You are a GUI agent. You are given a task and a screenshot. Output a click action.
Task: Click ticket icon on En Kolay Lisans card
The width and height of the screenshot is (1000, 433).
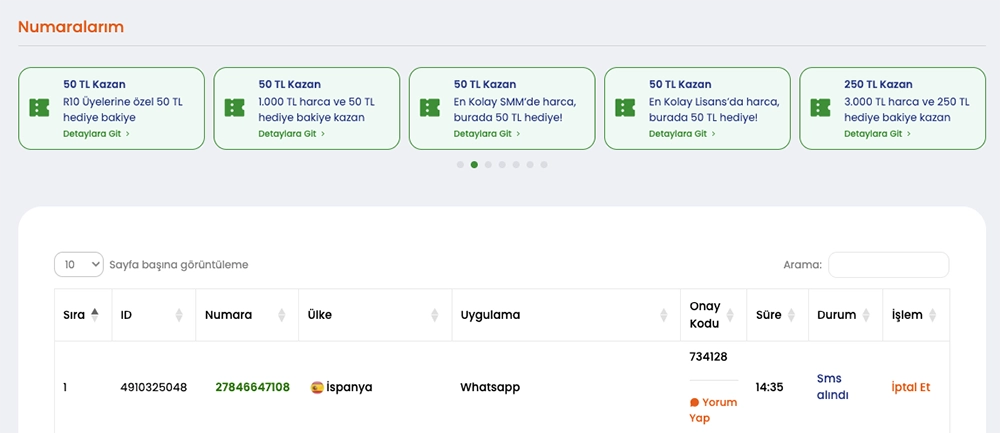click(625, 108)
